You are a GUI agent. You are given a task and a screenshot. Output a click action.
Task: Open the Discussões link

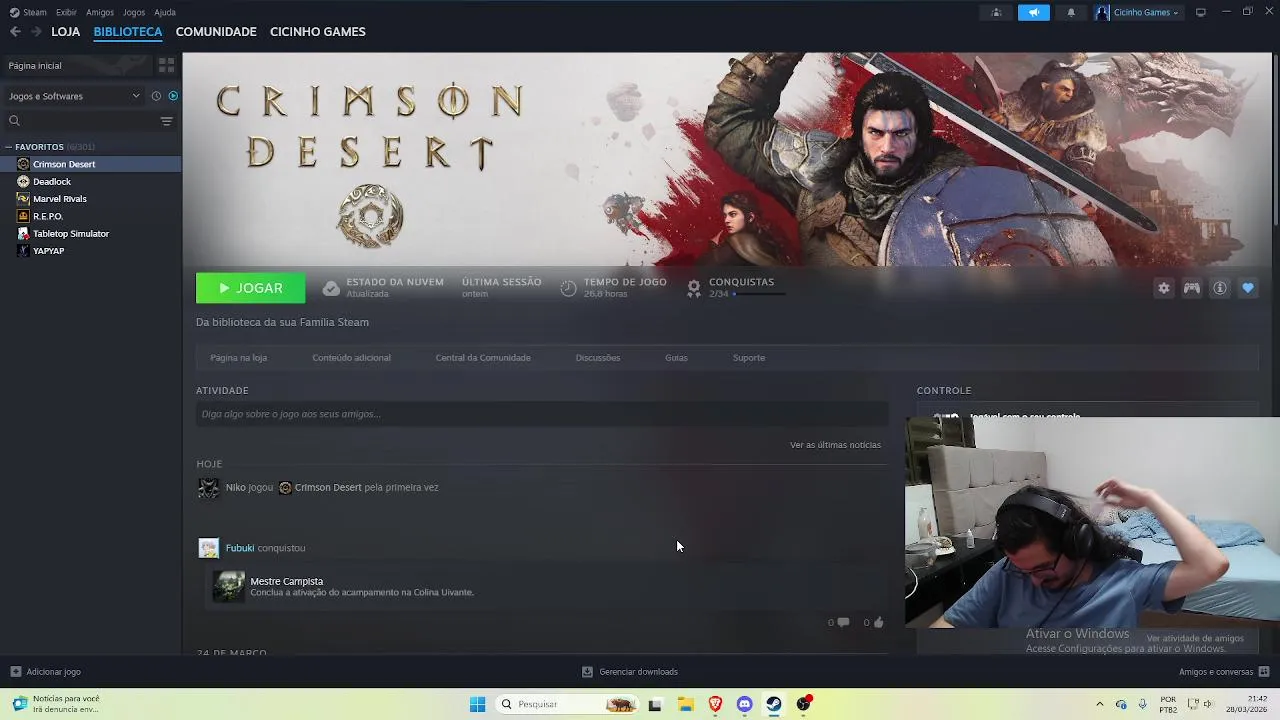pos(598,358)
